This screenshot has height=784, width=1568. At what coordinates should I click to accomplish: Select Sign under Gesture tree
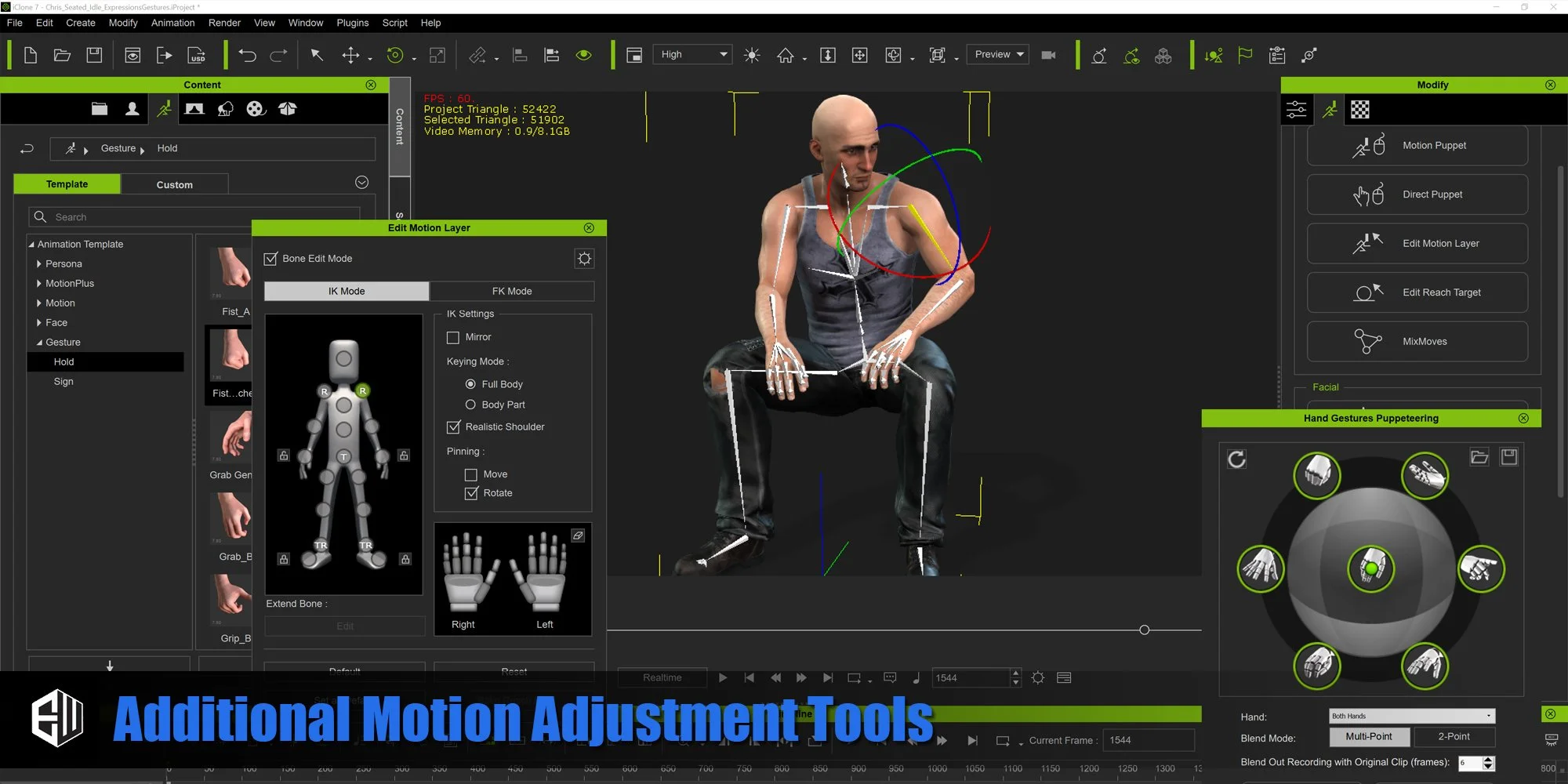64,382
